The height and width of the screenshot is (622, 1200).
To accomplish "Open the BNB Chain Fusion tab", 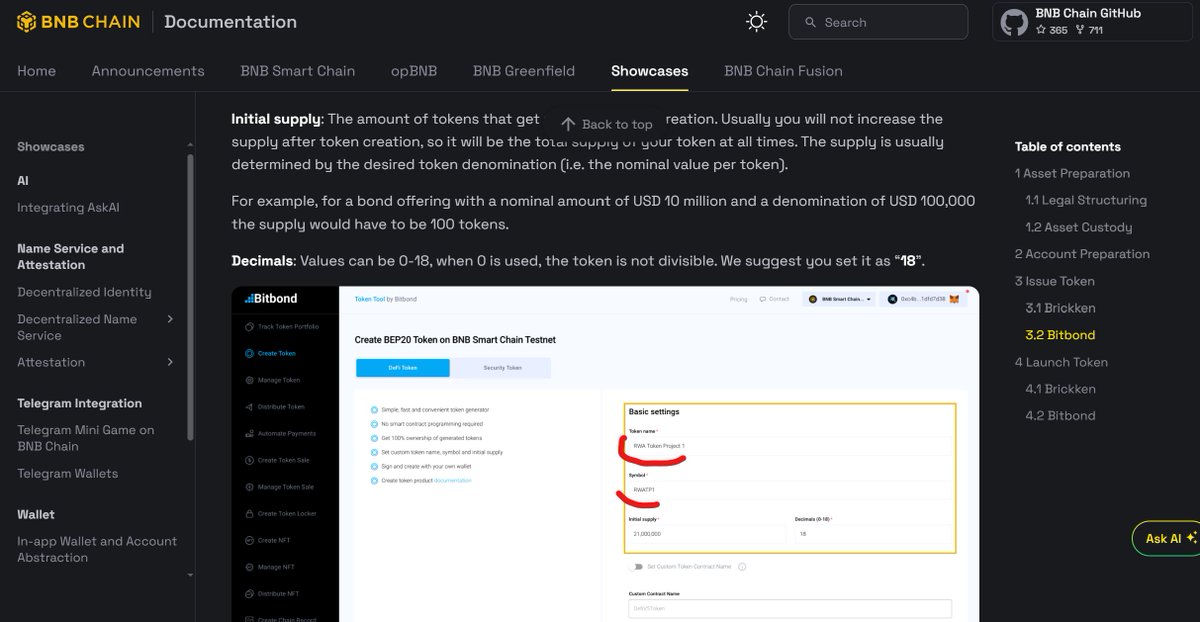I will [783, 71].
